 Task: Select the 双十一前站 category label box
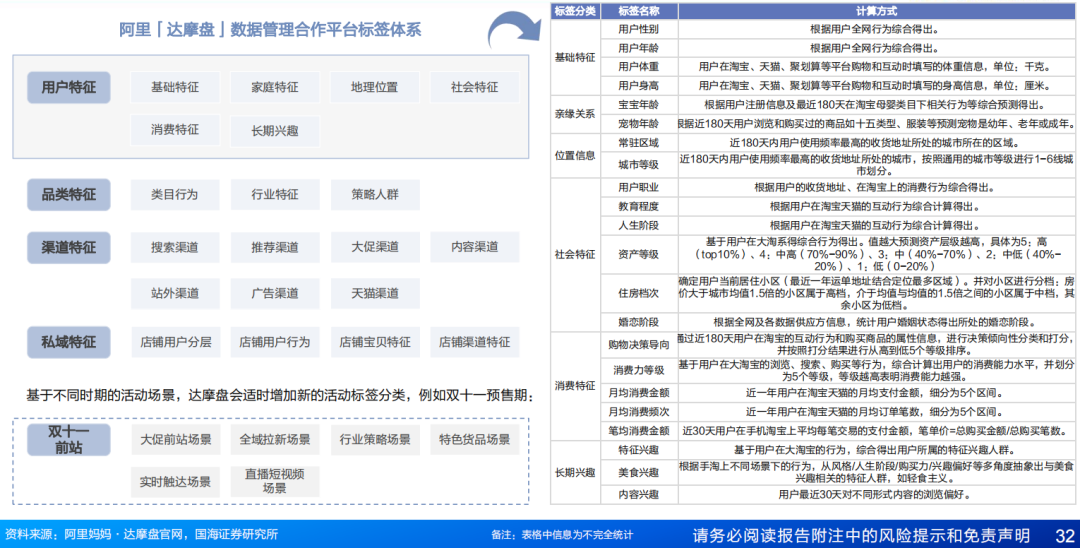[69, 440]
